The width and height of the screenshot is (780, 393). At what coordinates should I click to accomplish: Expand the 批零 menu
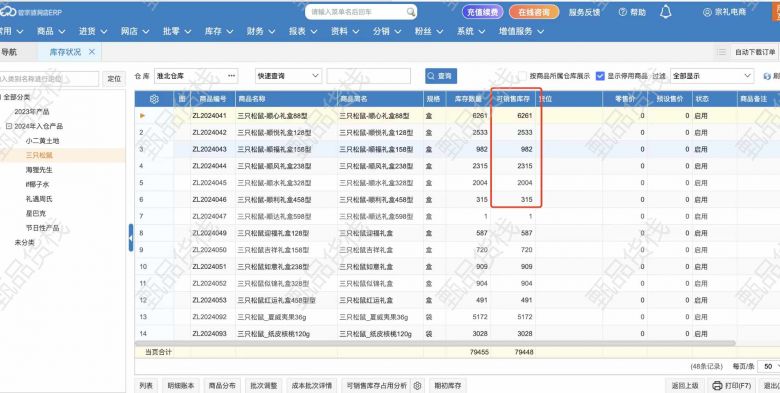click(x=177, y=31)
